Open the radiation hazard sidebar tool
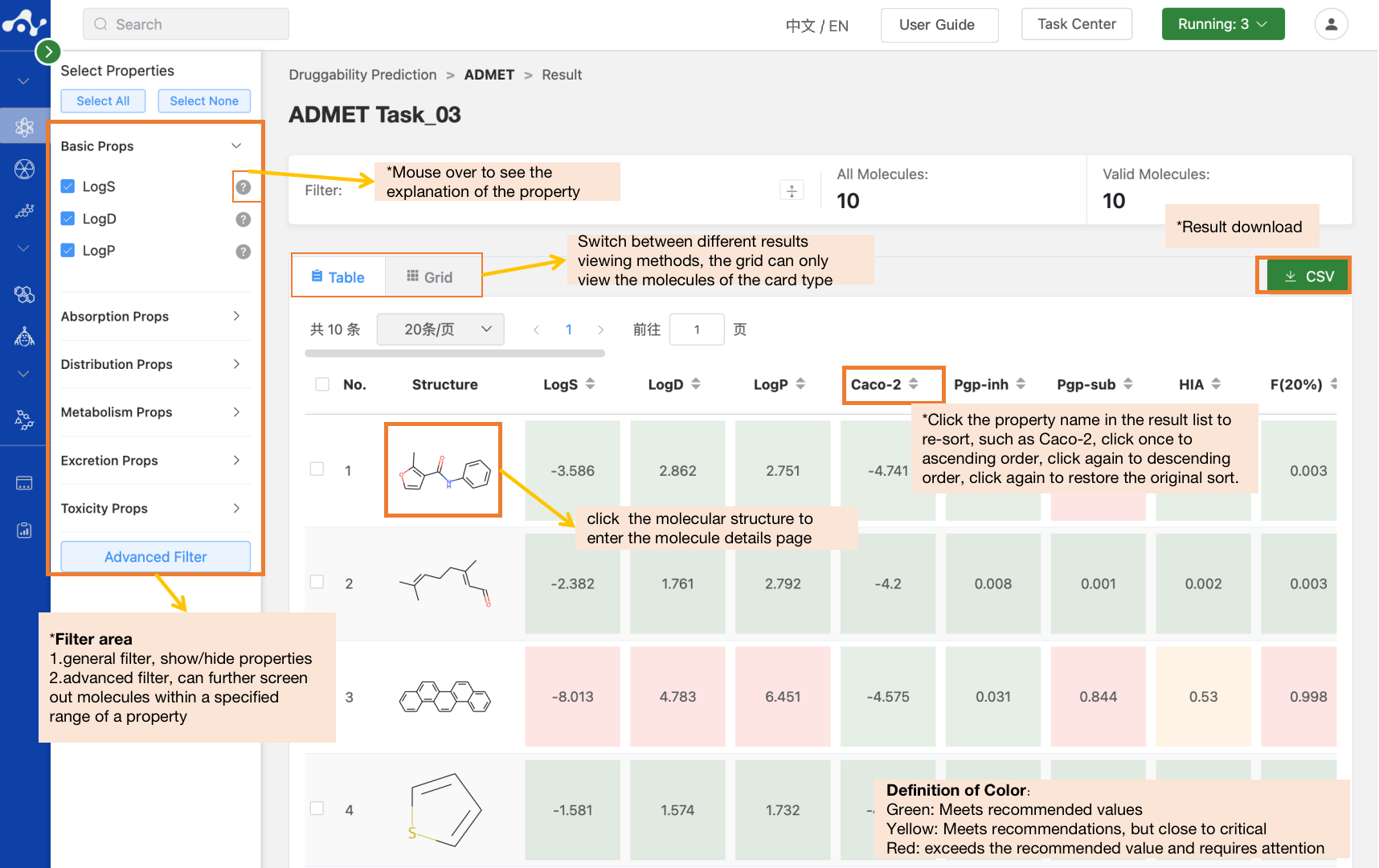The height and width of the screenshot is (868, 1379). coord(24,169)
